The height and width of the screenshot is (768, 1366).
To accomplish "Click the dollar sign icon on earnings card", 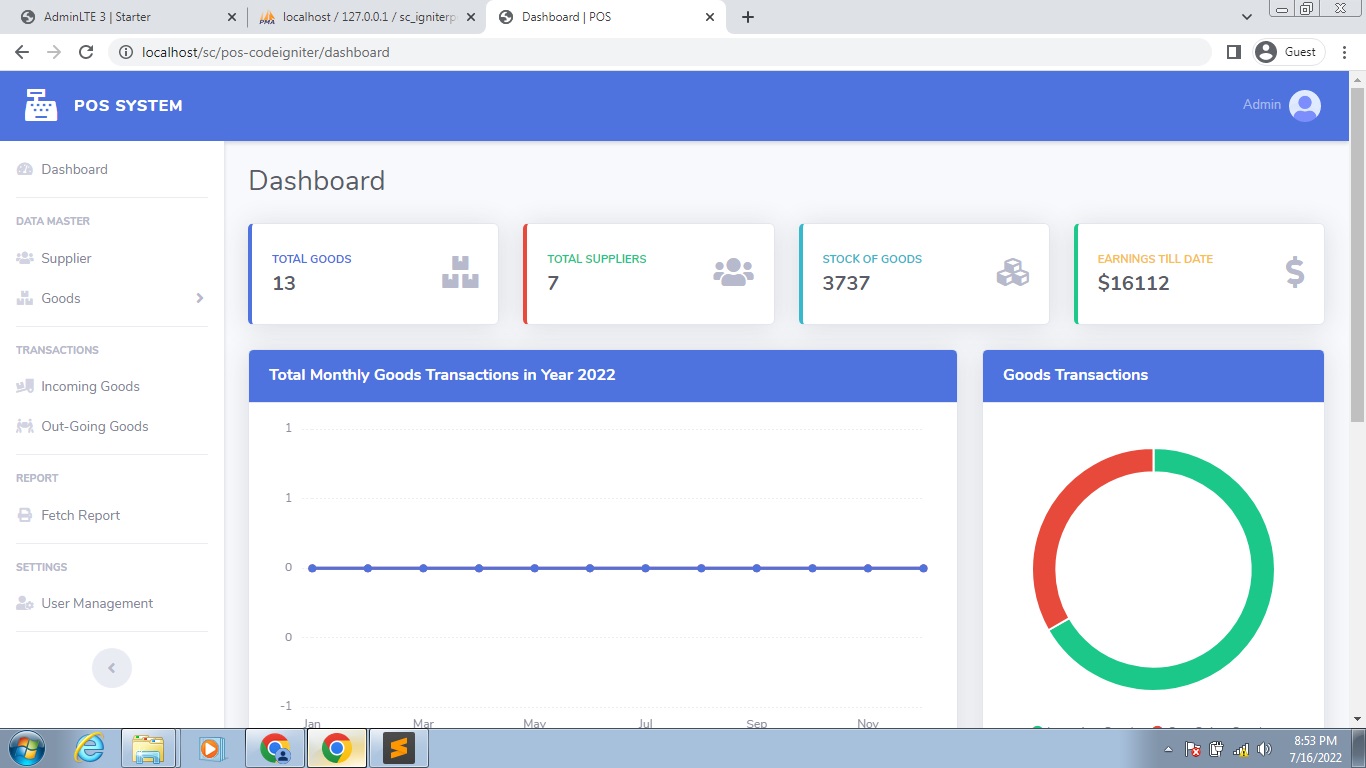I will click(1293, 271).
